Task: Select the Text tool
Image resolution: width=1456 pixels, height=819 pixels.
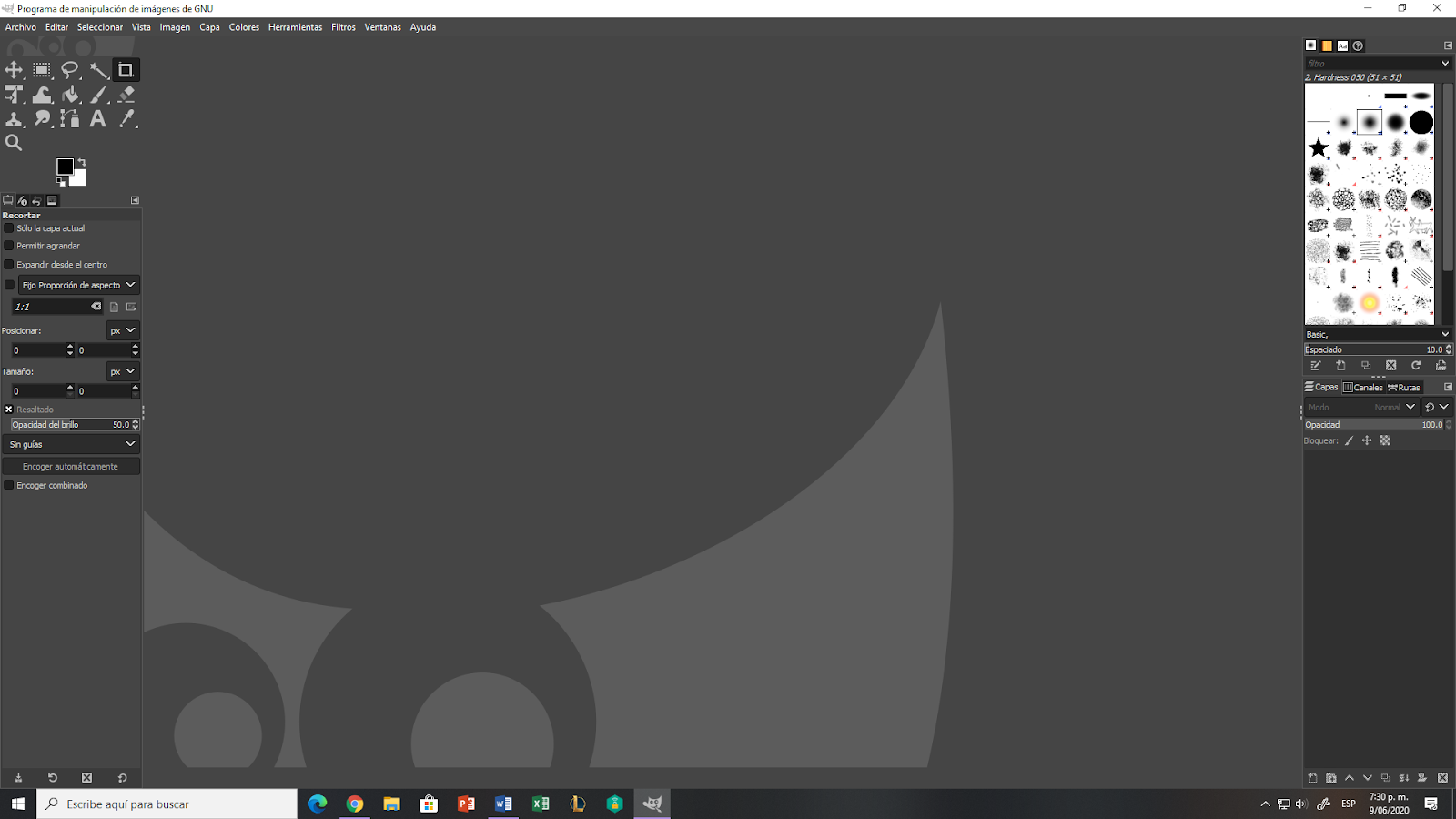Action: pos(97,118)
